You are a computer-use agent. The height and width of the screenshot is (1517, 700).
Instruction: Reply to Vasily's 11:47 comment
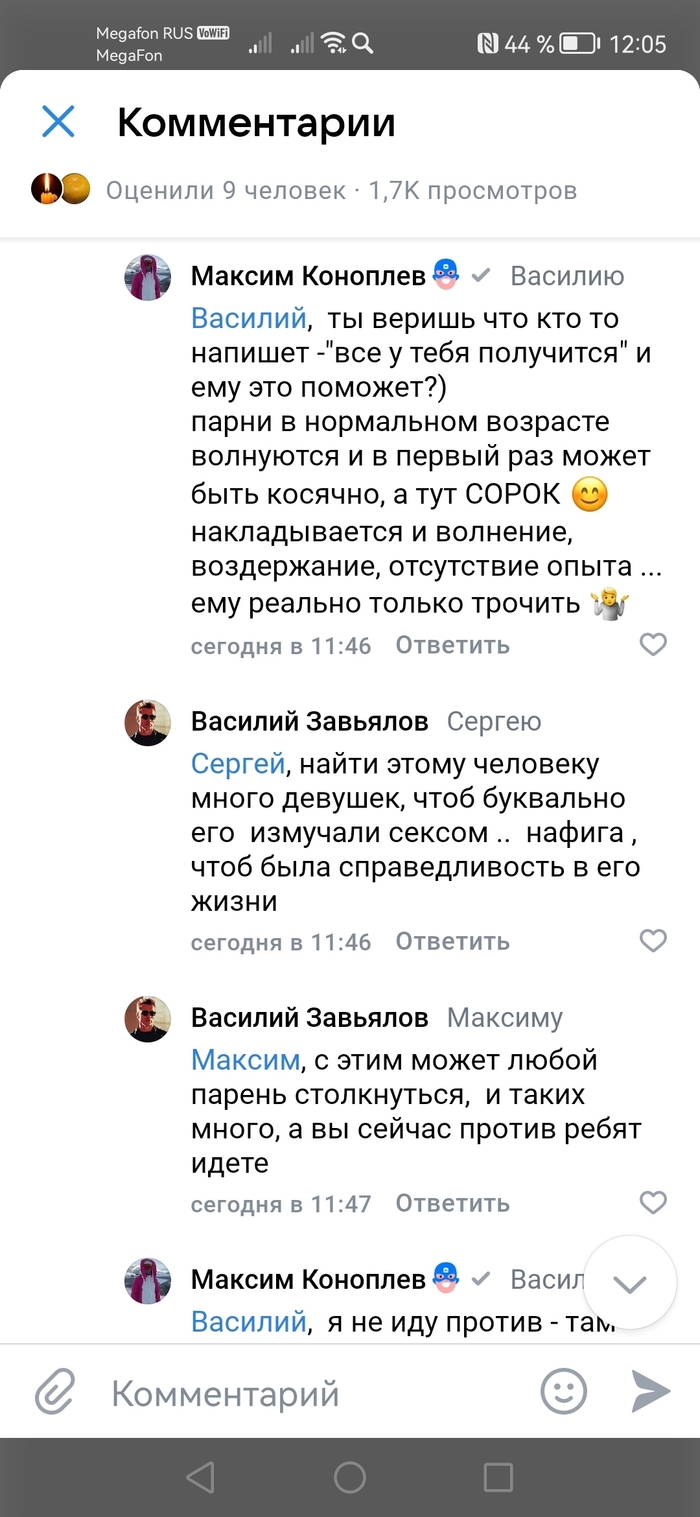[452, 1203]
